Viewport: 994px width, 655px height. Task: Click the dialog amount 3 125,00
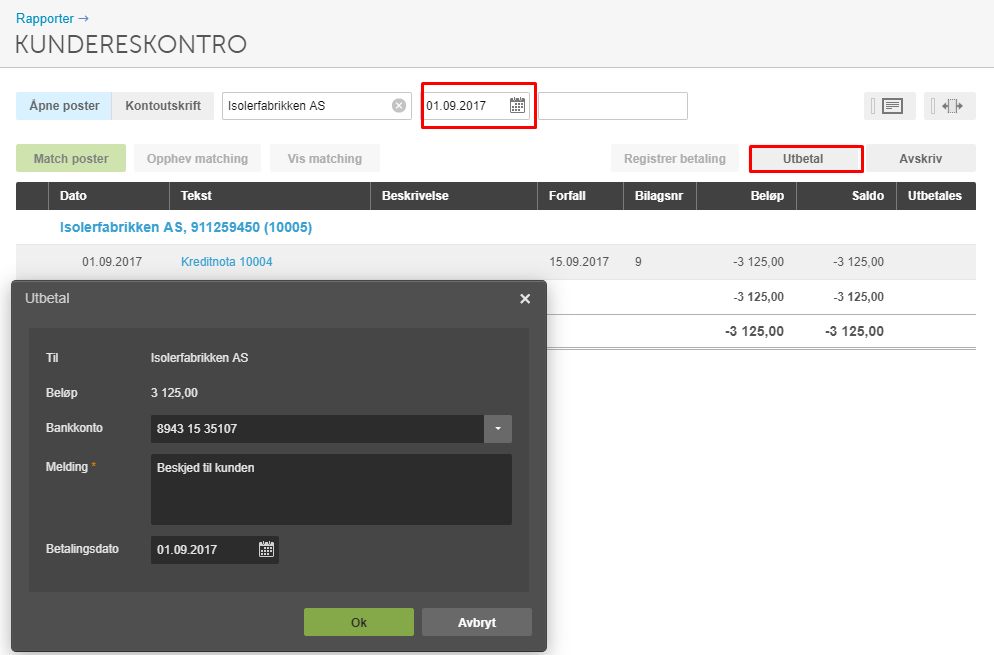174,393
